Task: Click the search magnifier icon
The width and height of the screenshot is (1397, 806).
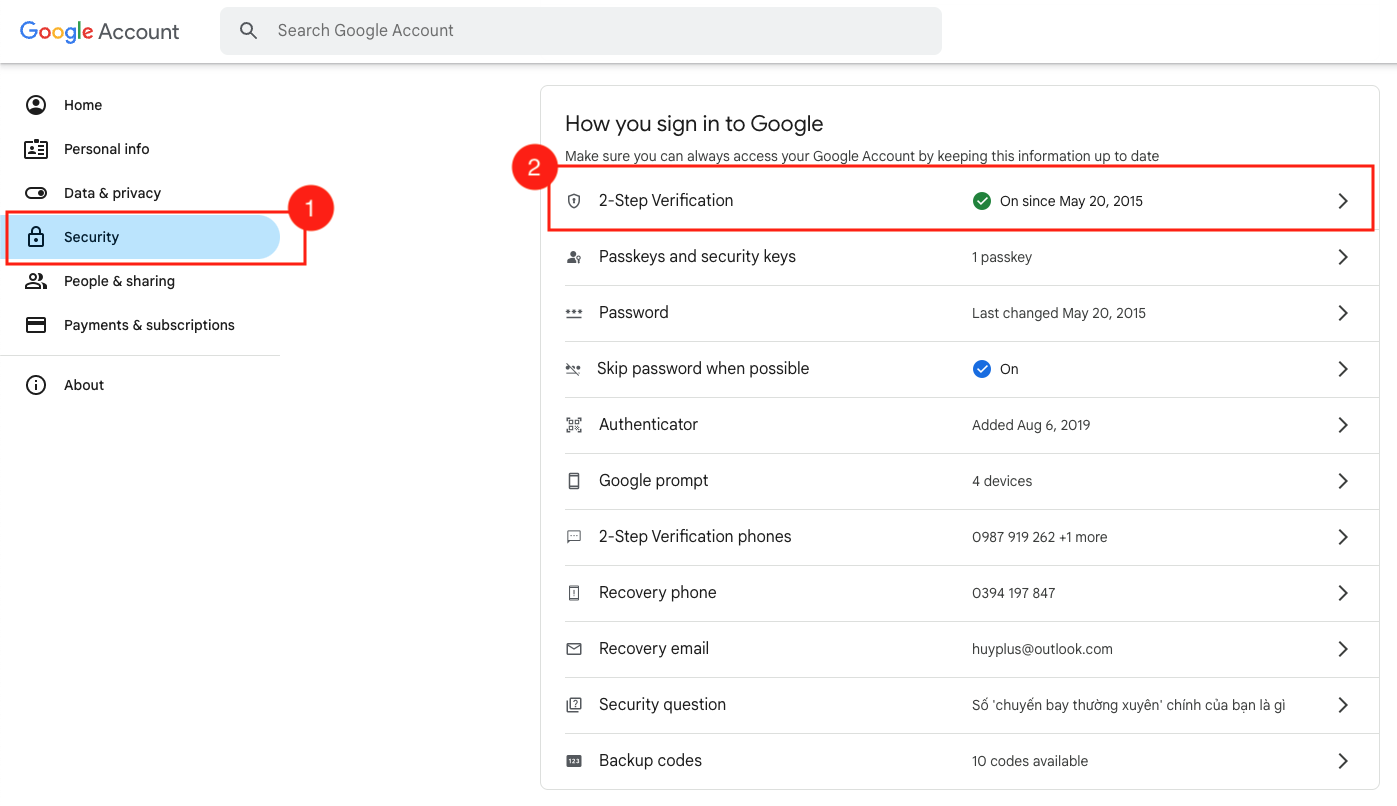Action: (x=249, y=31)
